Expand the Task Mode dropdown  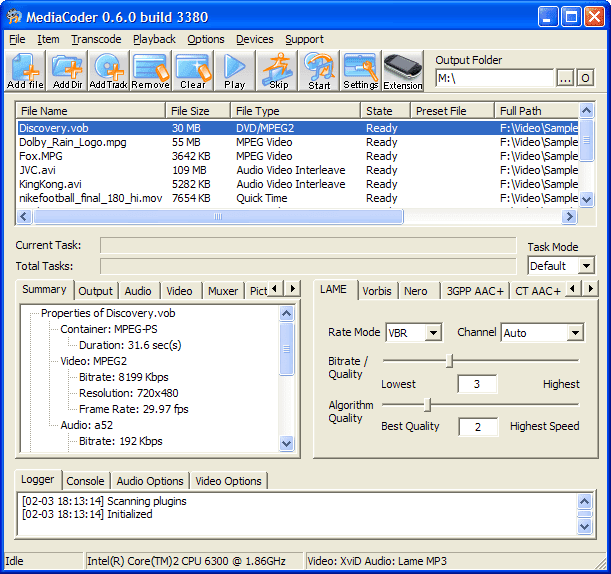pyautogui.click(x=586, y=266)
